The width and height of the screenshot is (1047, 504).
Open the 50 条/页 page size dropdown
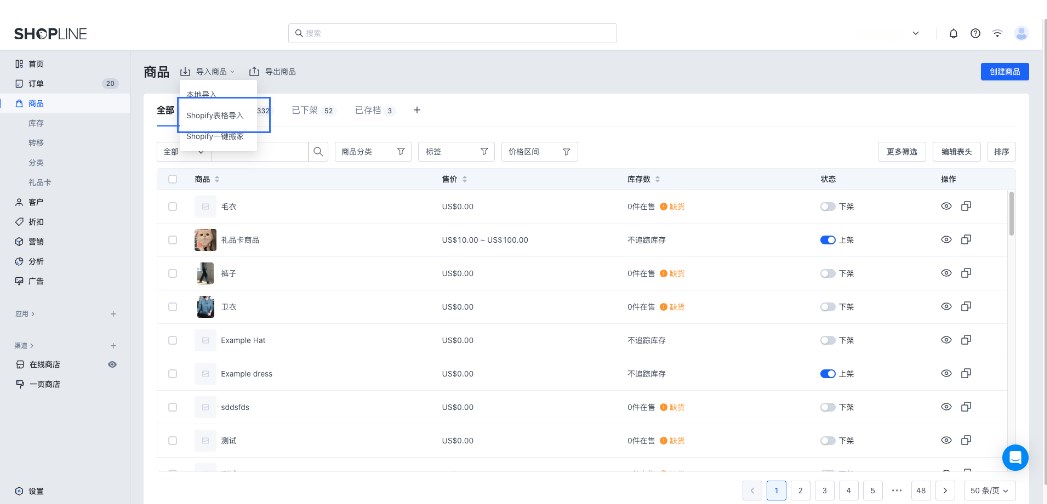[989, 490]
